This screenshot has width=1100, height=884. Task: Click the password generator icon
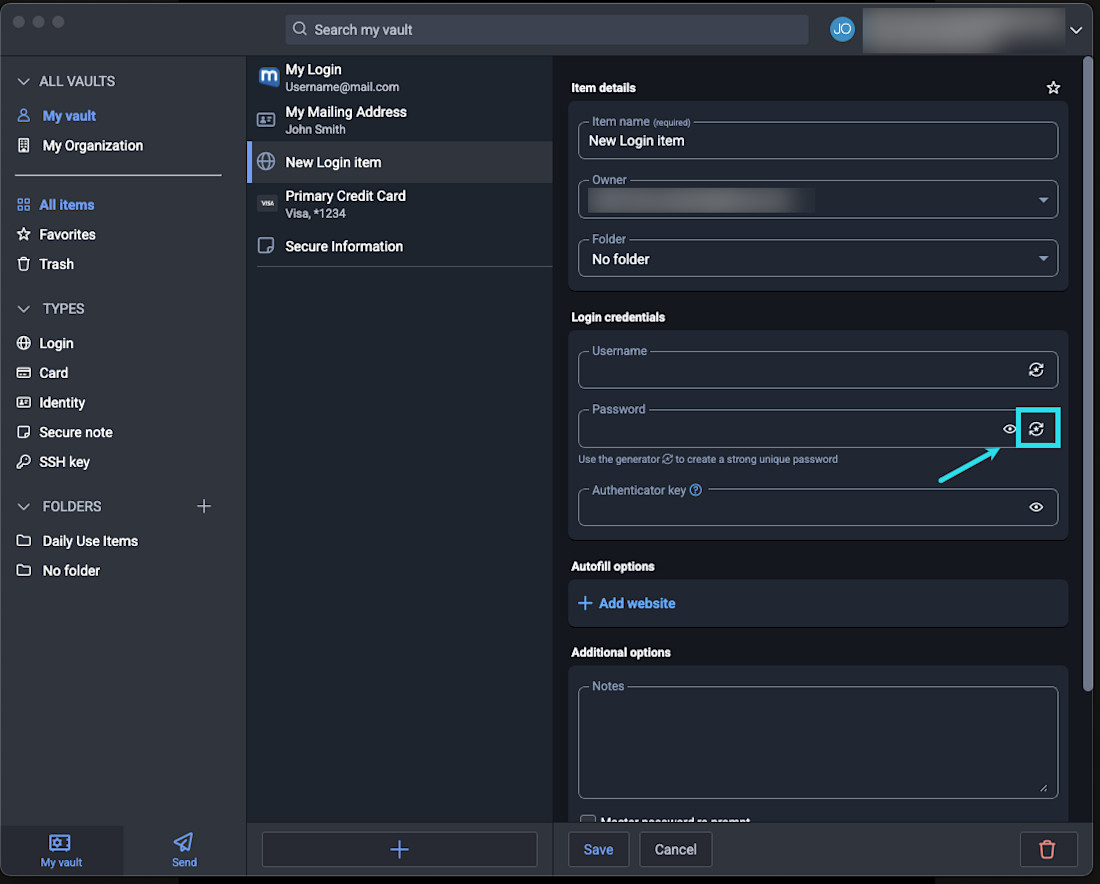pyautogui.click(x=1036, y=429)
